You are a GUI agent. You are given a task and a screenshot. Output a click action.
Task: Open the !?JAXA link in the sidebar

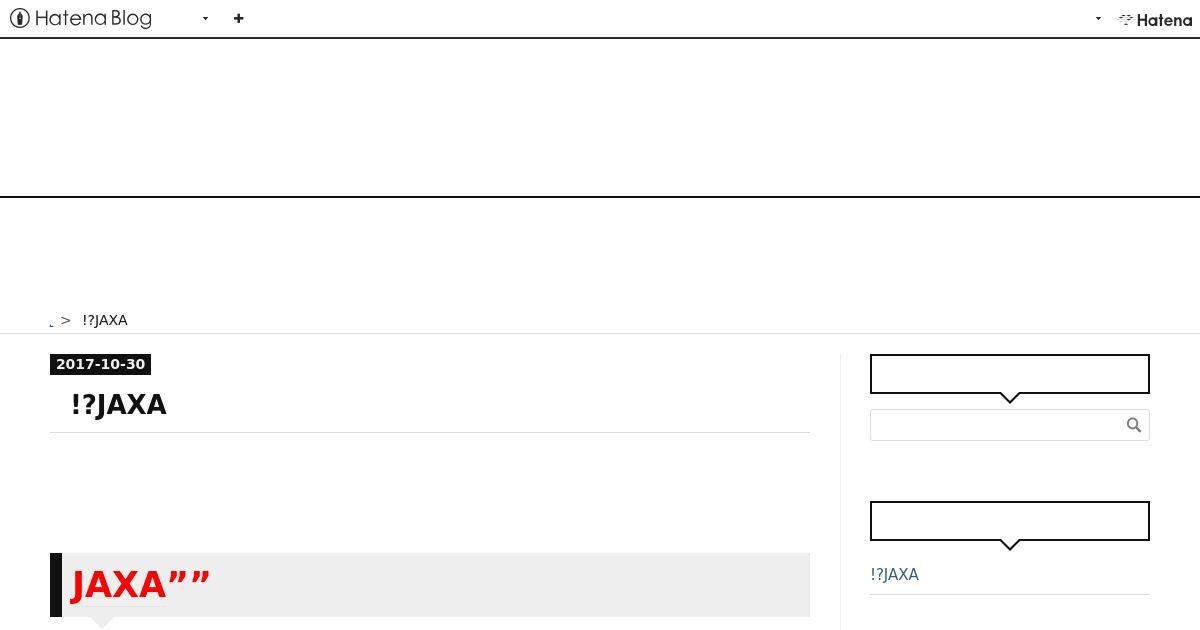point(894,574)
